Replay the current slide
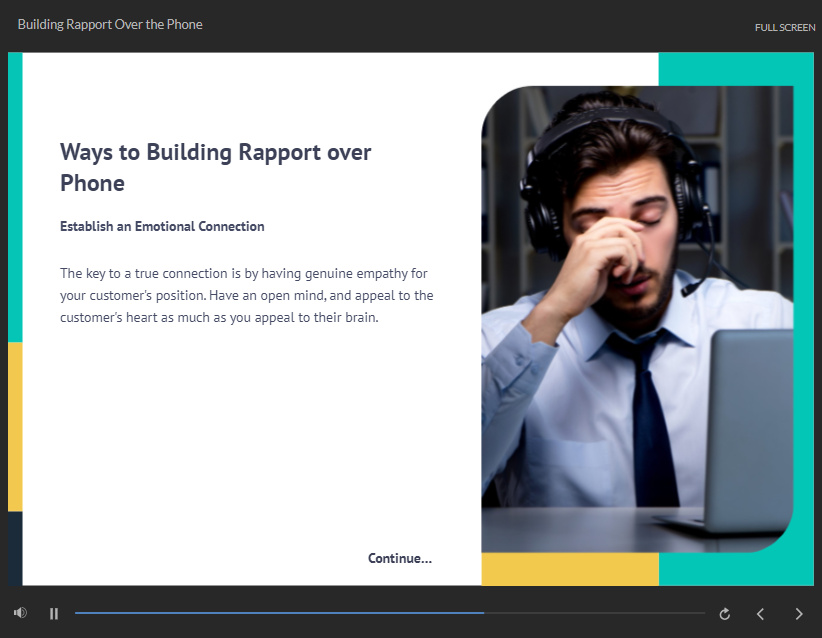The height and width of the screenshot is (638, 822). 725,614
